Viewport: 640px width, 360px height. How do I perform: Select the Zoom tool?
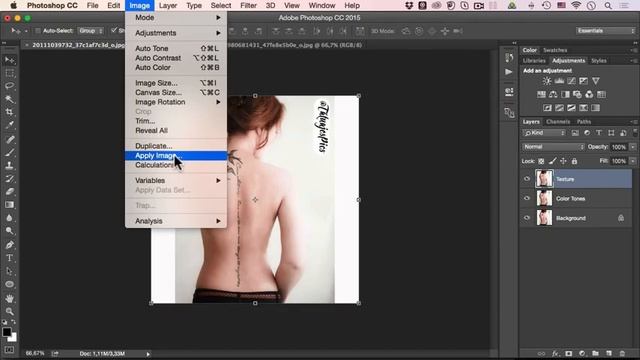pos(10,312)
